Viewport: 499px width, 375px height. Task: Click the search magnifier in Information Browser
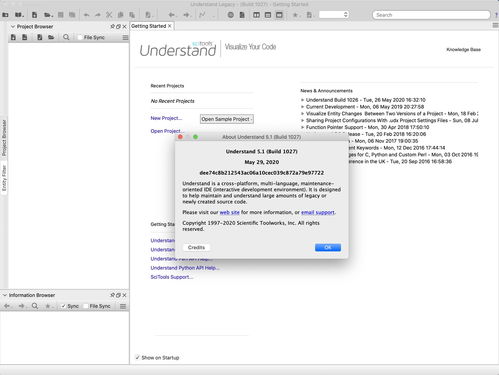35,306
